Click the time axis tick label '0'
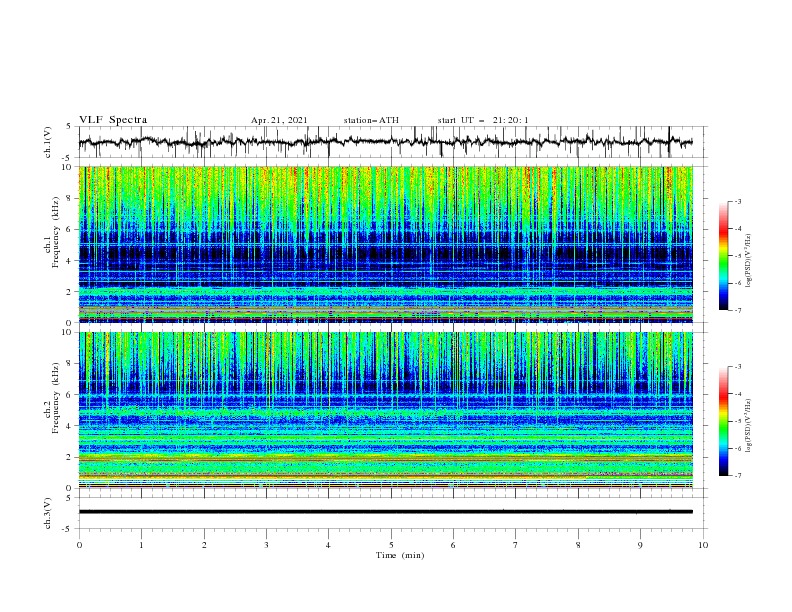Screen dimensions: 792x612 pos(79,545)
